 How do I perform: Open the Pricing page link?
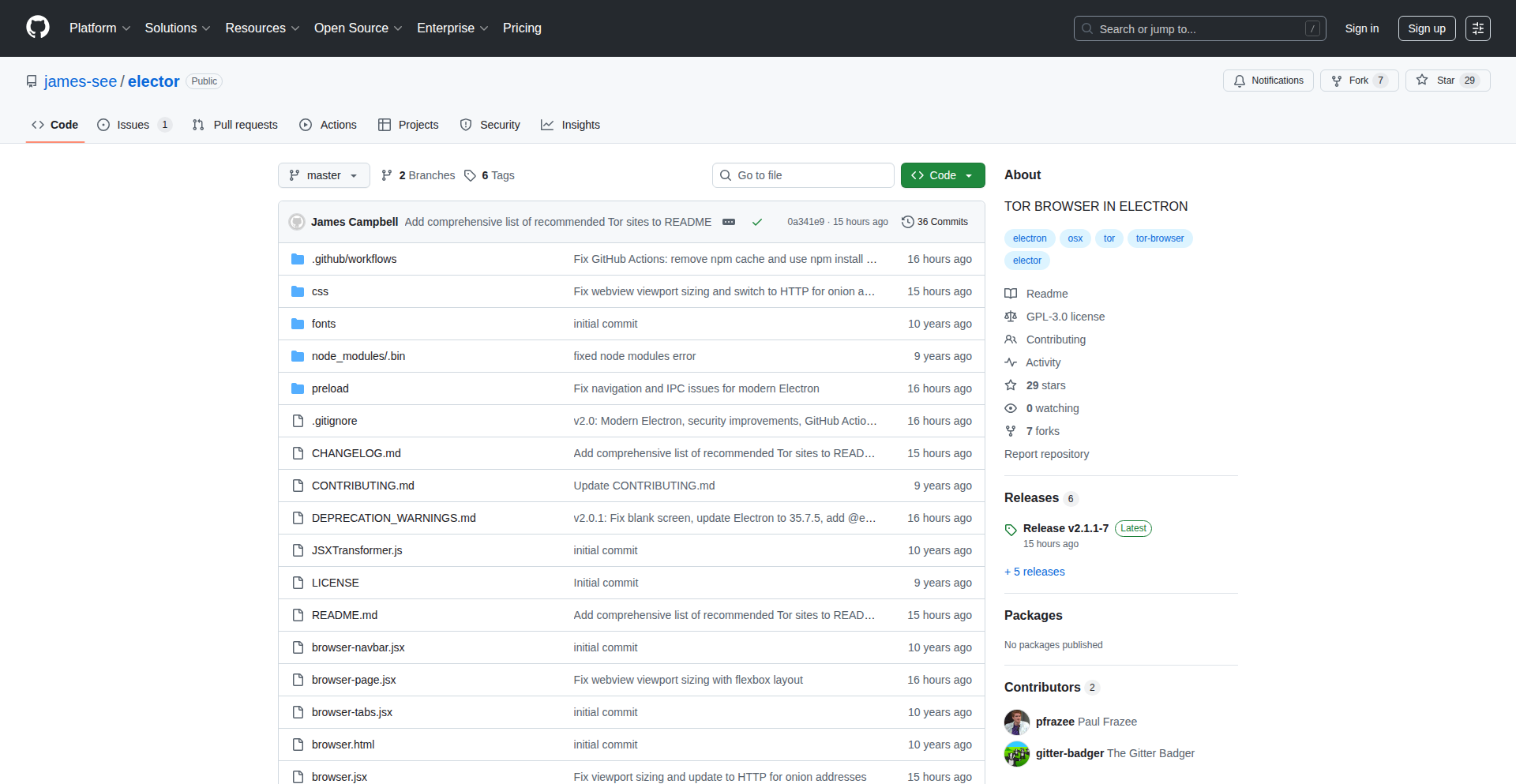tap(522, 28)
